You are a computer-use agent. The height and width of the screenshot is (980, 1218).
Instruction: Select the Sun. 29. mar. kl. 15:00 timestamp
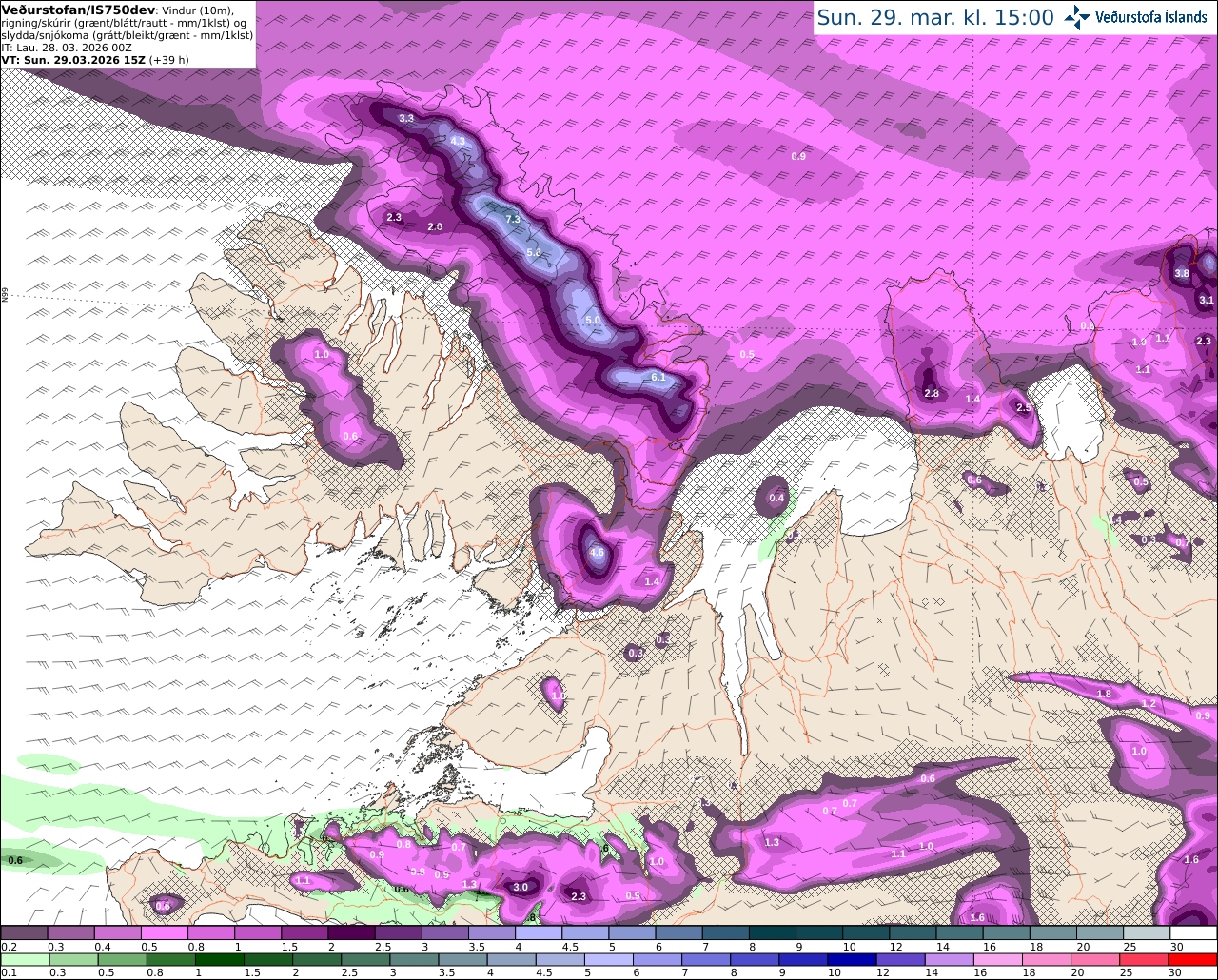[x=935, y=17]
